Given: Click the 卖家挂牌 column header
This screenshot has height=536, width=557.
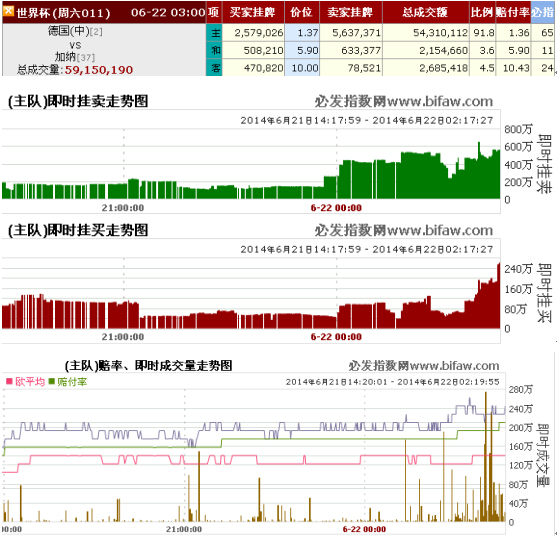Looking at the screenshot, I should click(x=351, y=12).
